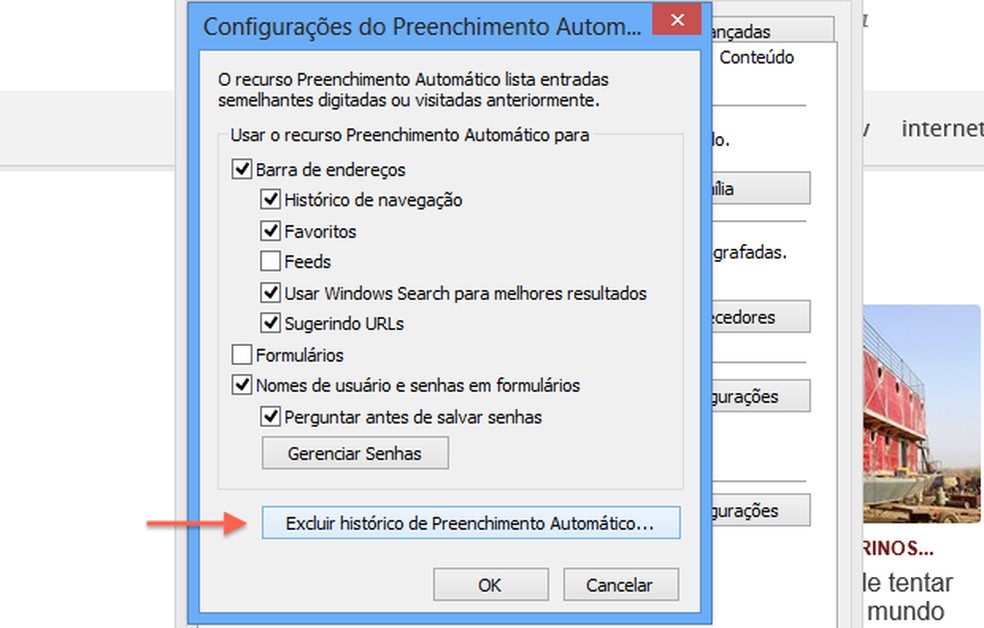
Task: Disable Sugerindo URLs
Action: pyautogui.click(x=270, y=323)
